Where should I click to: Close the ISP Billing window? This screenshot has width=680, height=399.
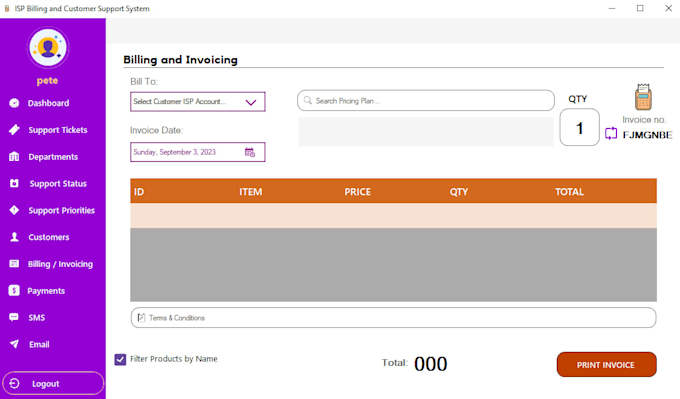point(668,8)
